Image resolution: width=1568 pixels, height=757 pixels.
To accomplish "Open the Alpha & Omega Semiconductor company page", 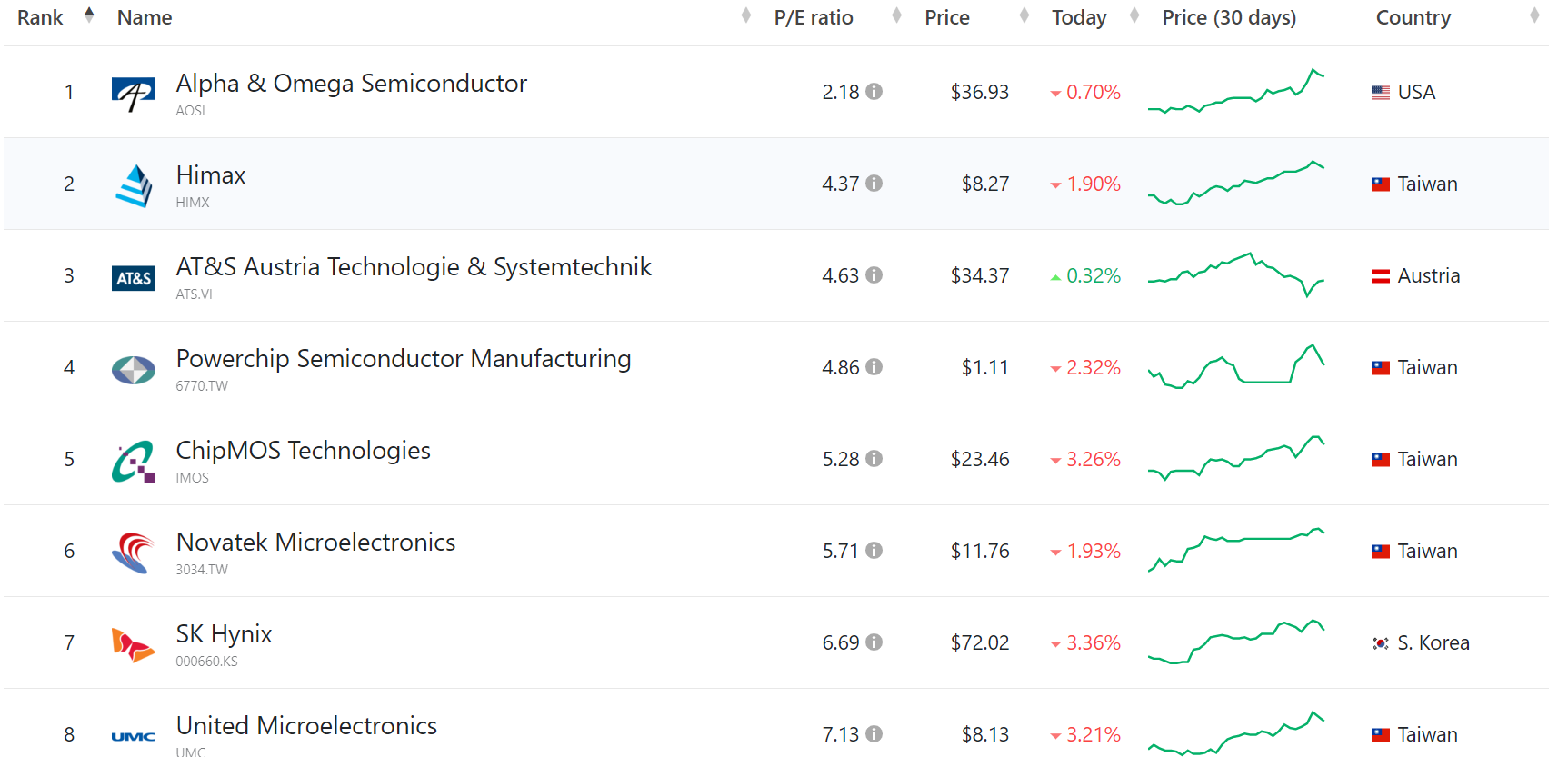I will click(351, 83).
